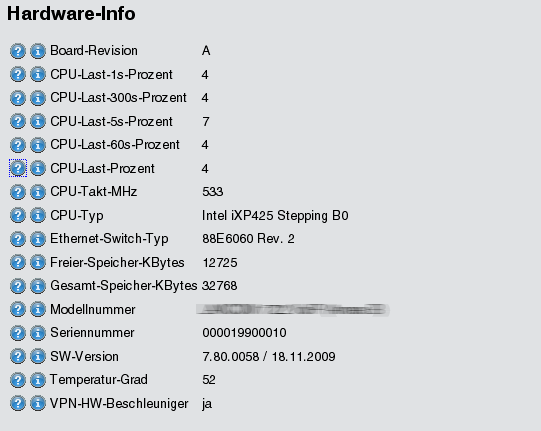
Task: Click the Hardware-Info heading
Action: click(x=71, y=14)
